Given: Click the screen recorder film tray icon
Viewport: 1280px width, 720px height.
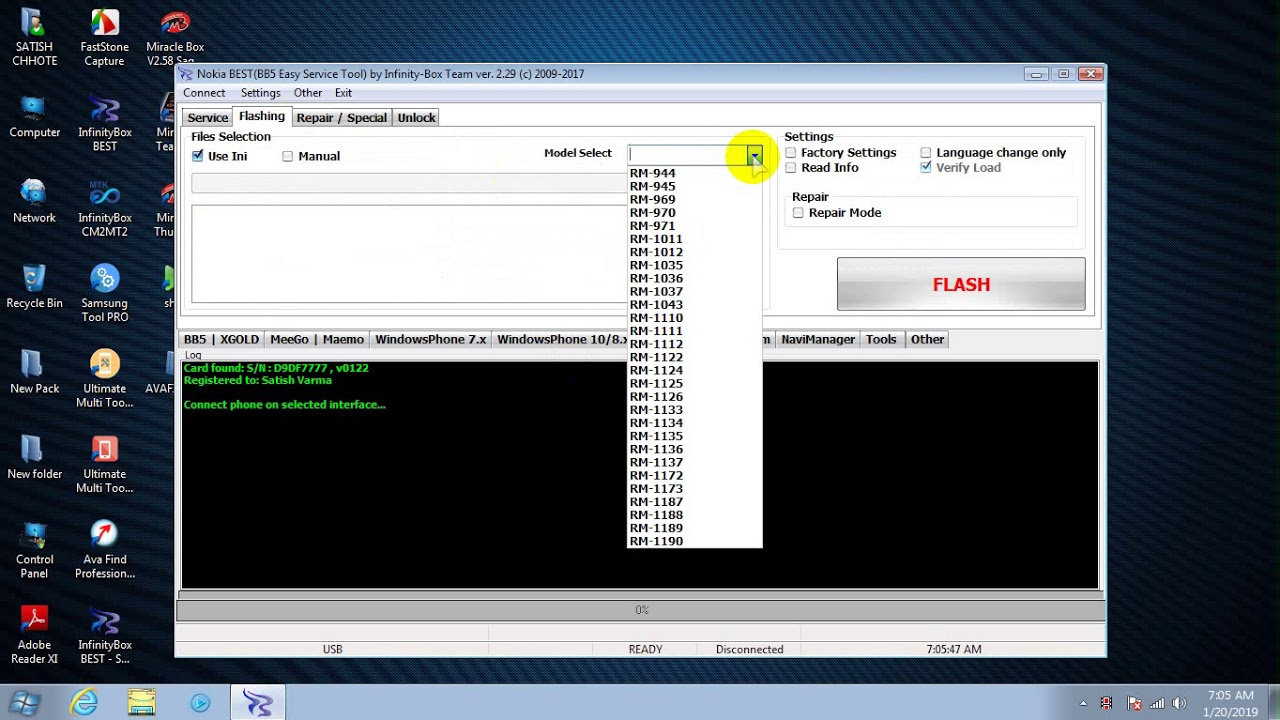Looking at the screenshot, I should click(1106, 704).
